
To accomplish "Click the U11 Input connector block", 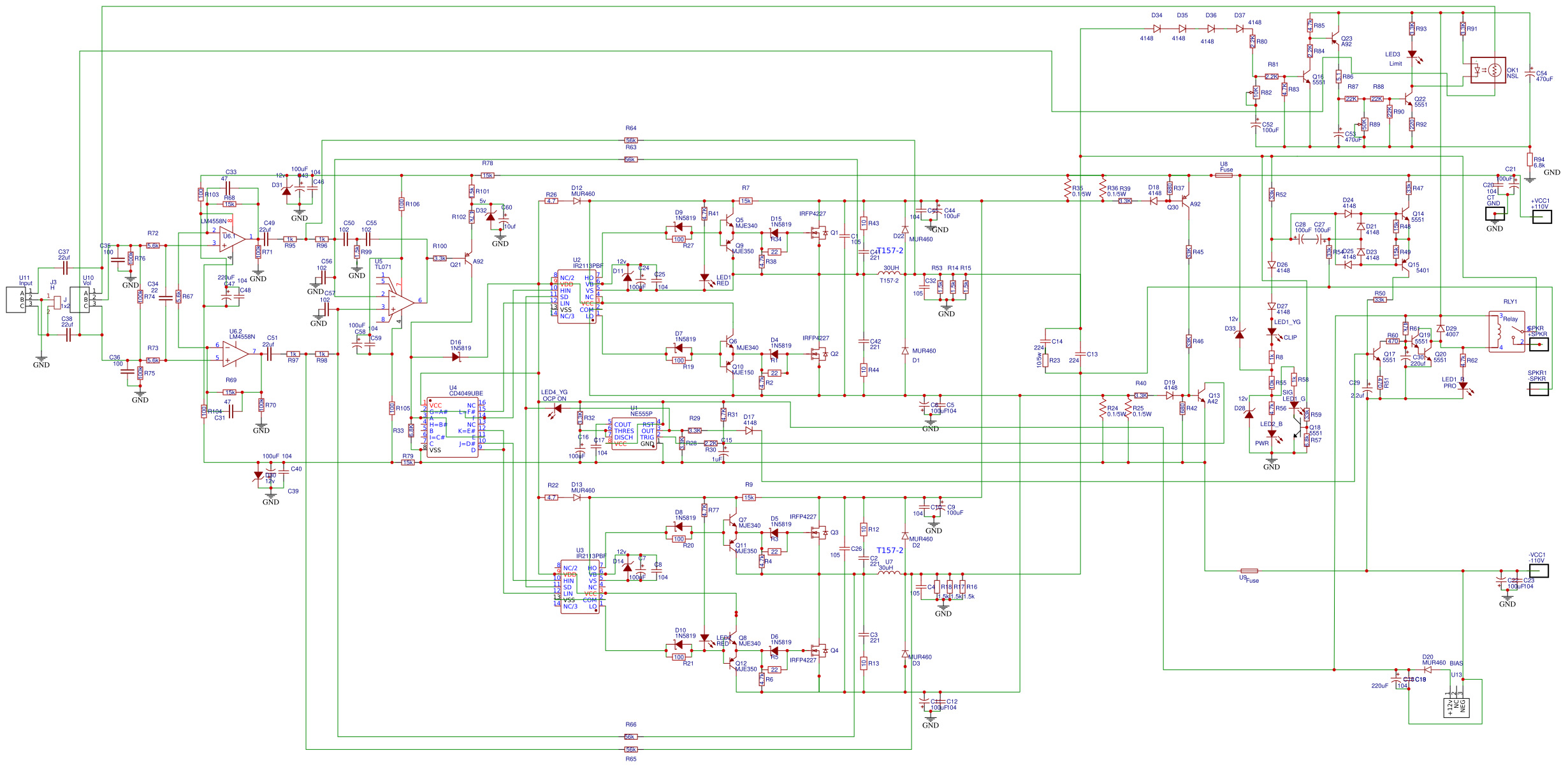I will pos(16,300).
